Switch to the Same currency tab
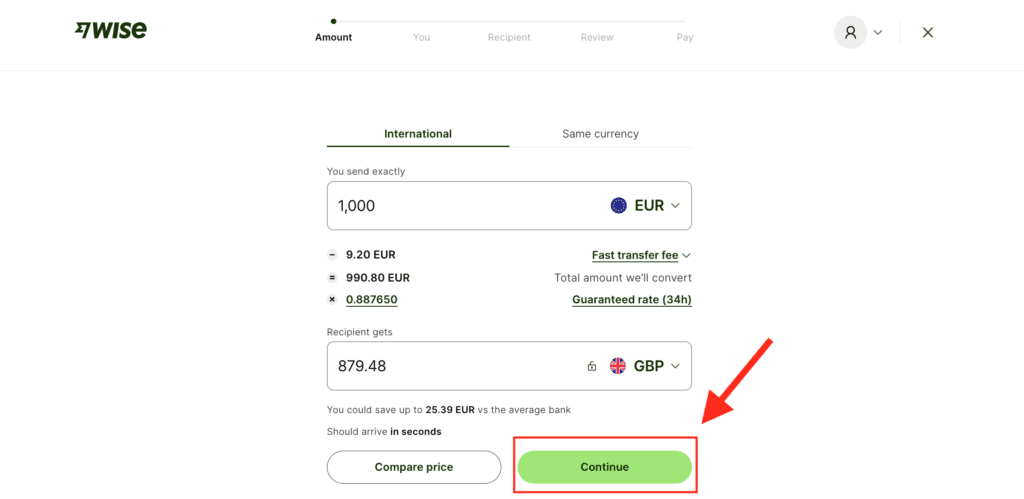 (600, 134)
